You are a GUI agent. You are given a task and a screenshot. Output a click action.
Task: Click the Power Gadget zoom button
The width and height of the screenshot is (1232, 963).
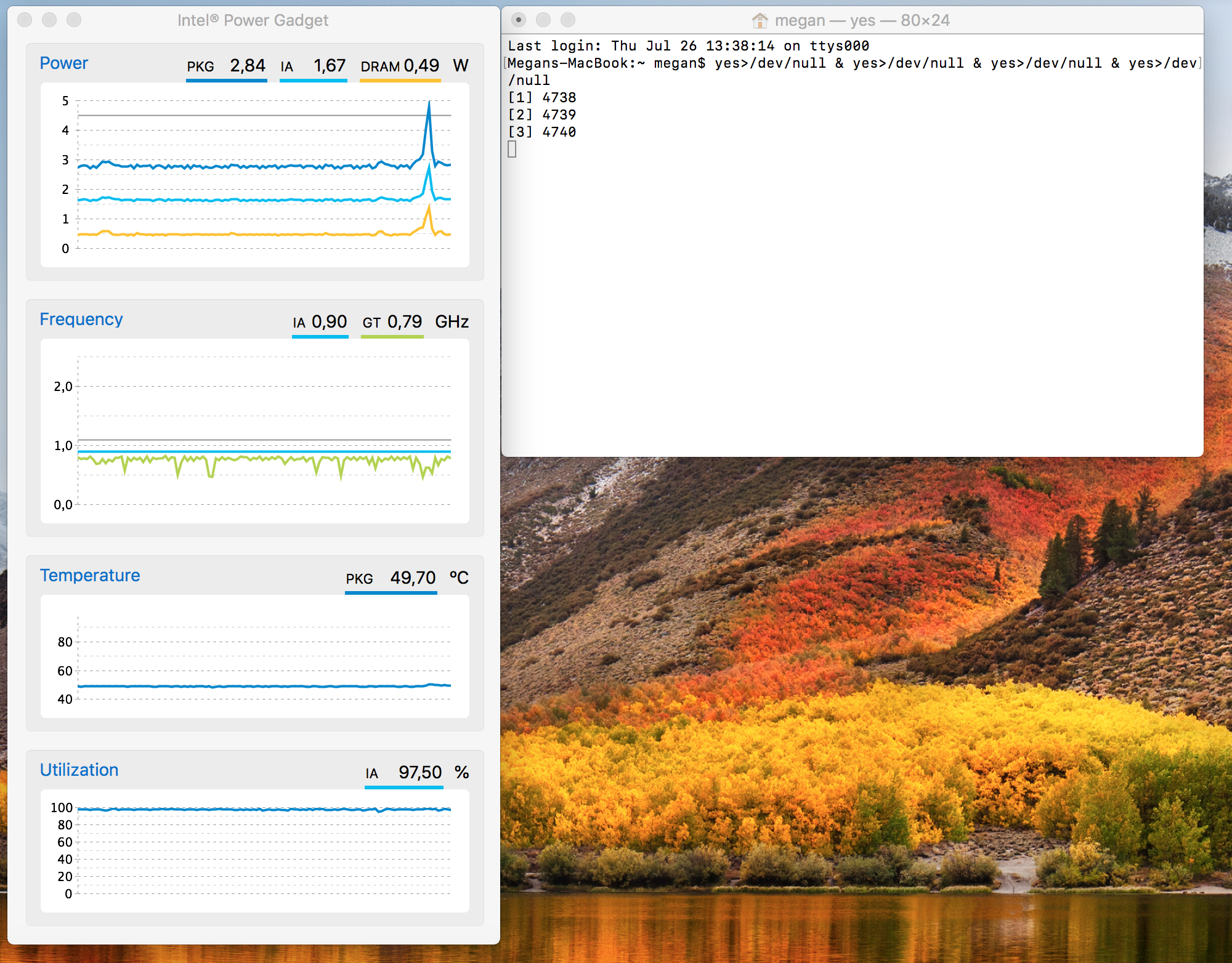click(x=74, y=20)
